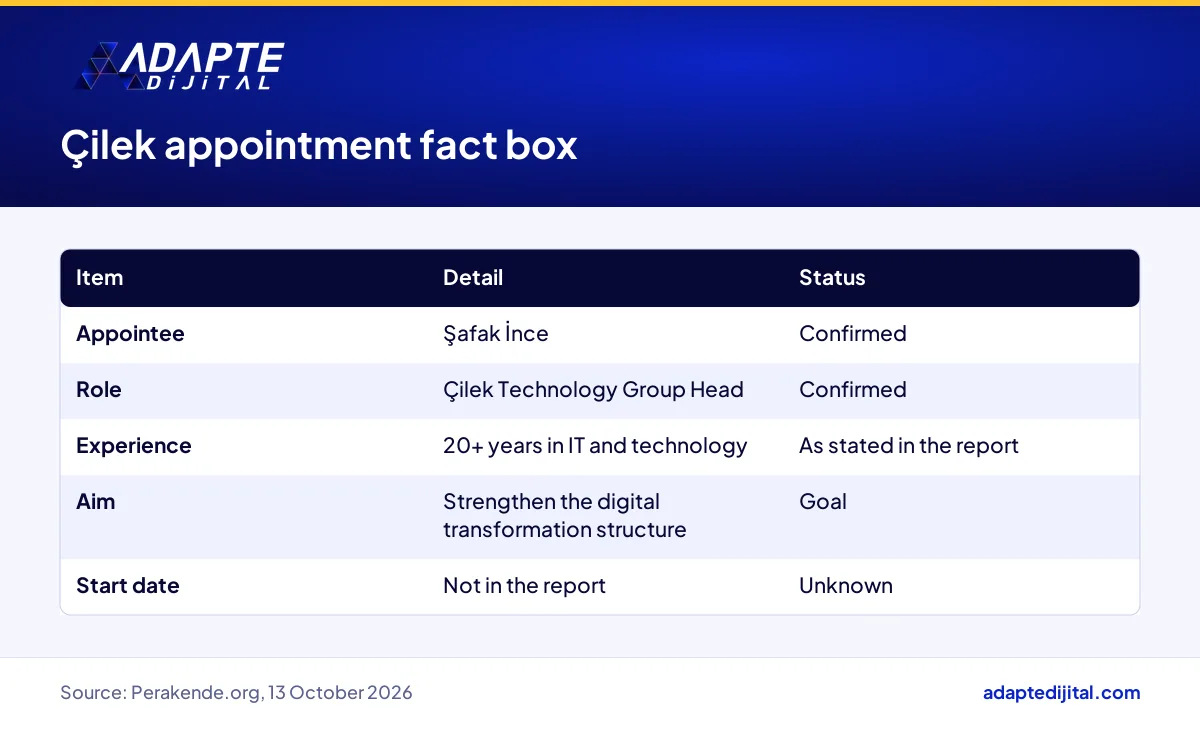This screenshot has width=1200, height=743.
Task: Click 'Çilek Technology Group Head' cell
Action: click(593, 390)
